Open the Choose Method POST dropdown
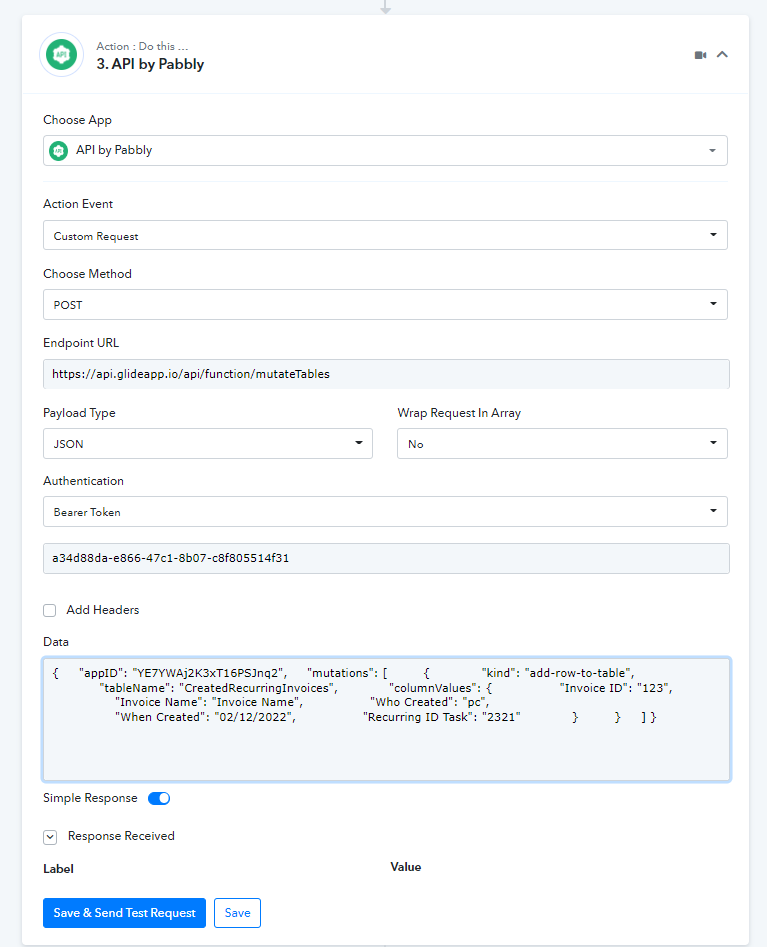The image size is (767, 947). pyautogui.click(x=385, y=304)
